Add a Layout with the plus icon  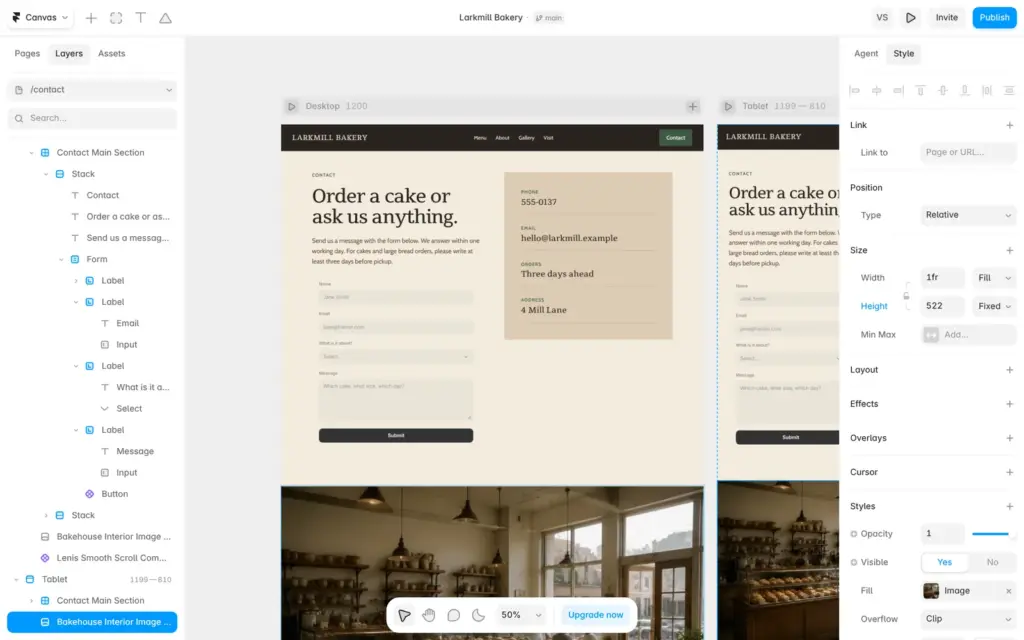point(1009,370)
